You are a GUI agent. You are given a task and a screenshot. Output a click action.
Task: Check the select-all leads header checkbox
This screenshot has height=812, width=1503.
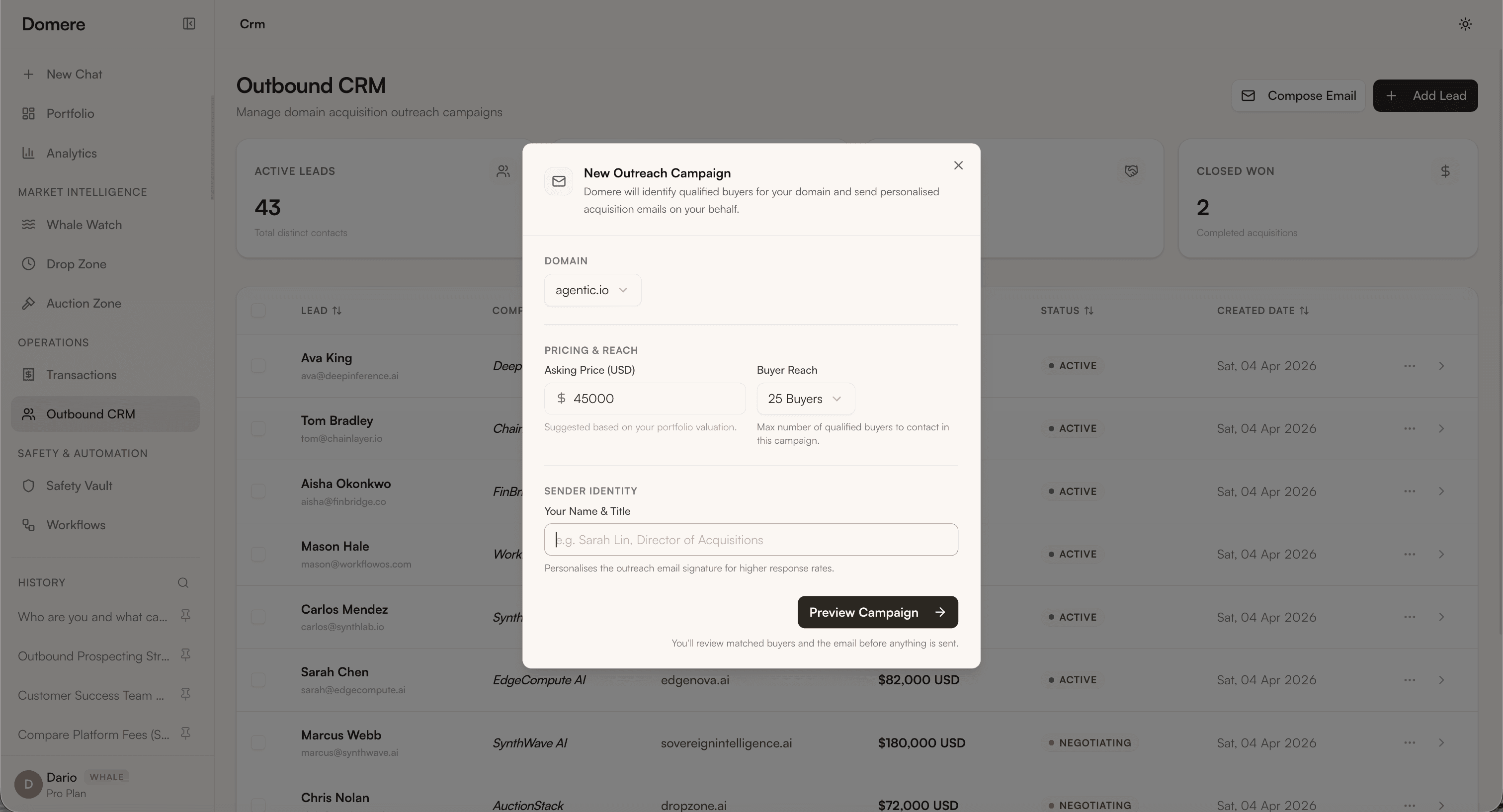pos(258,310)
